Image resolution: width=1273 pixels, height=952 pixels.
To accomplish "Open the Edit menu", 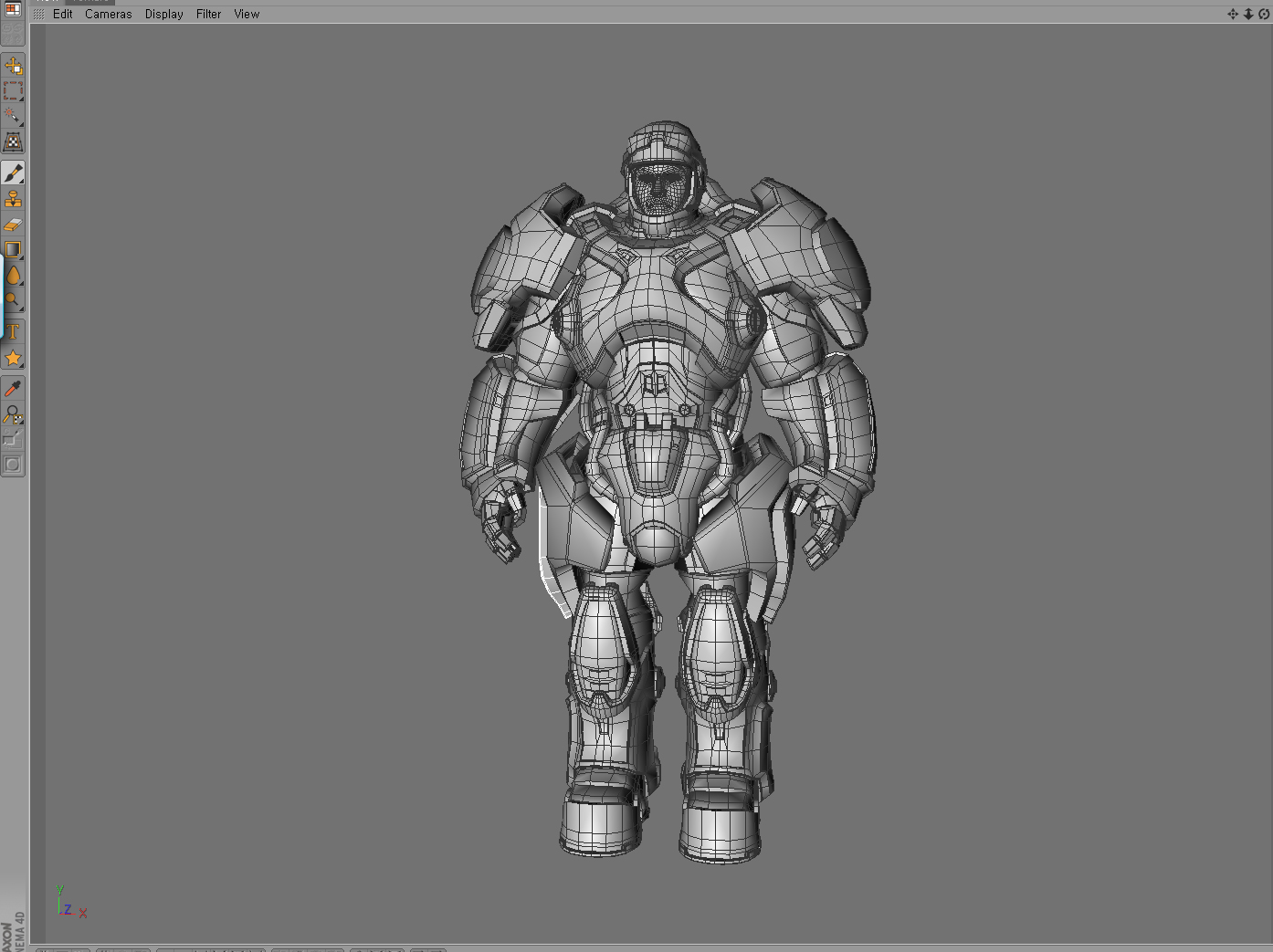I will coord(62,14).
